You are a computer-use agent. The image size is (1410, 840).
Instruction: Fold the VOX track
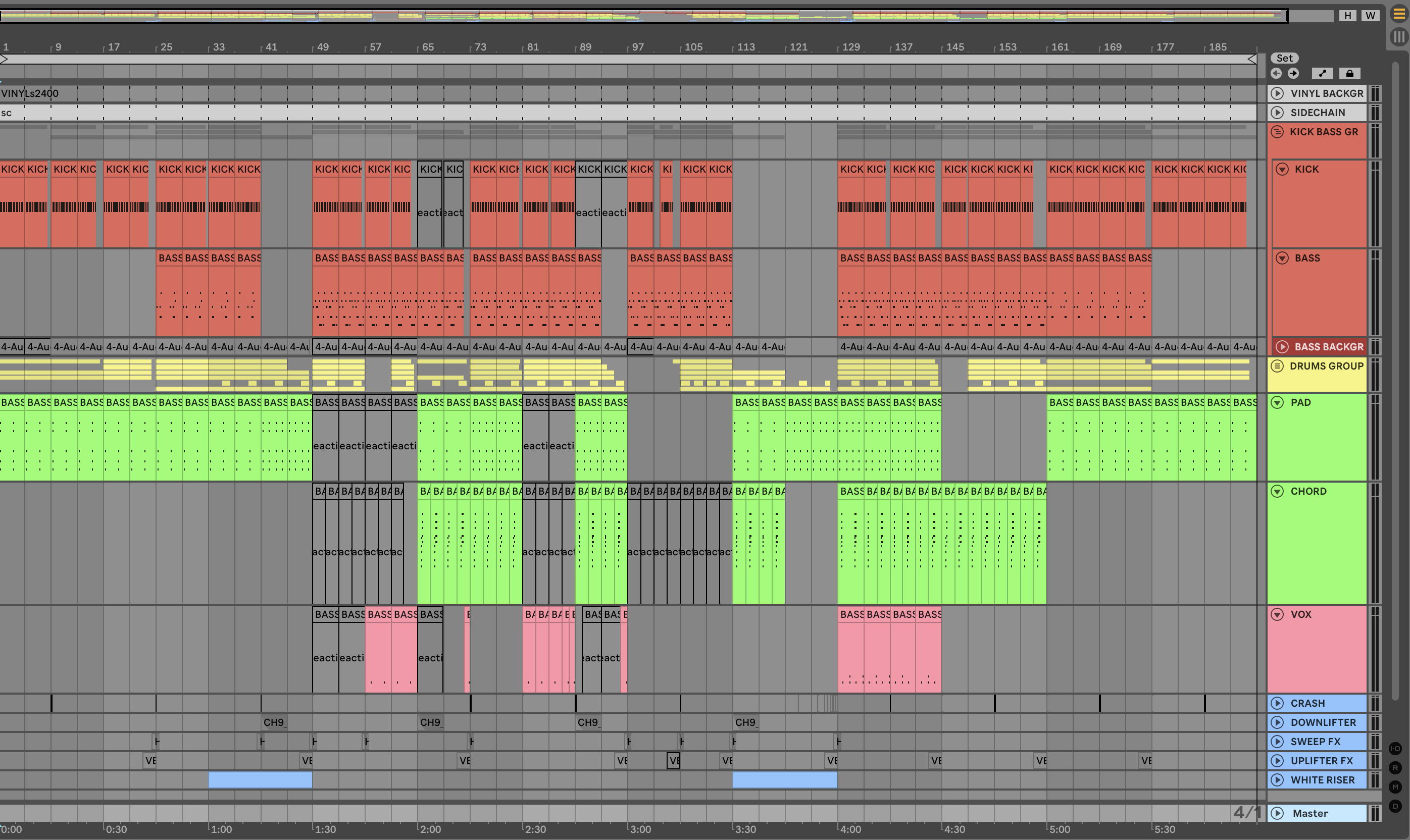(x=1277, y=614)
